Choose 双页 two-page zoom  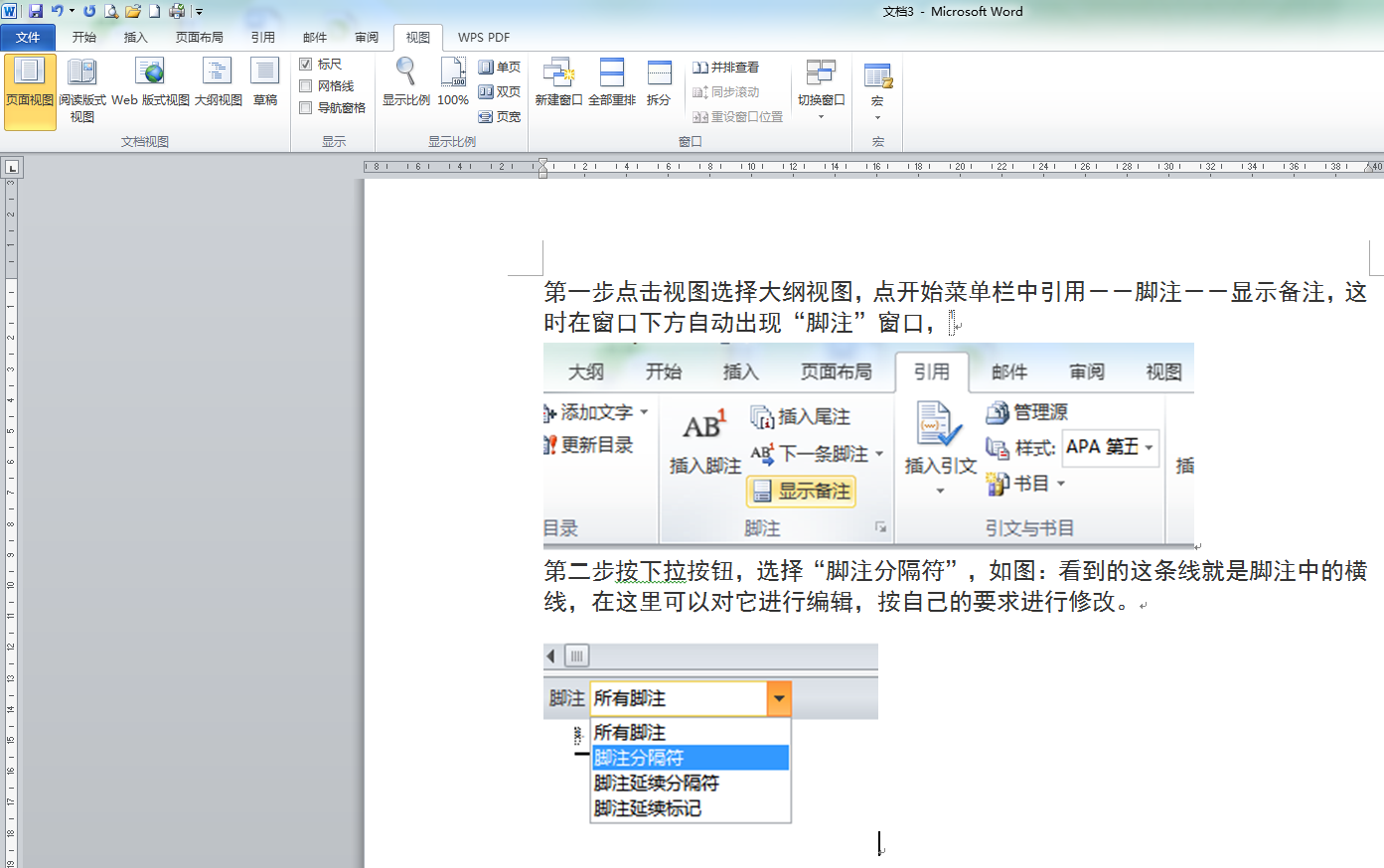(500, 91)
